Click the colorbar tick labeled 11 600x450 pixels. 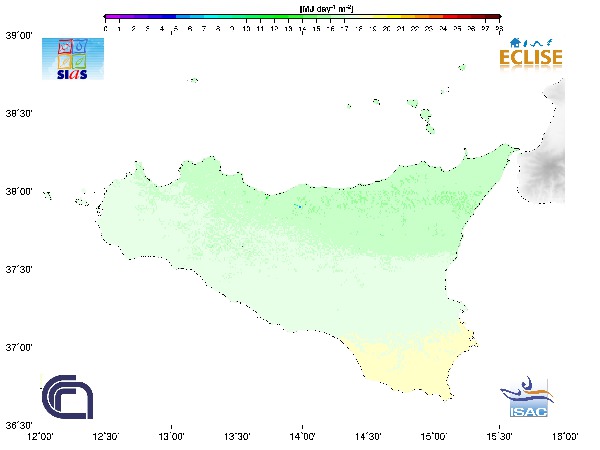pyautogui.click(x=260, y=29)
